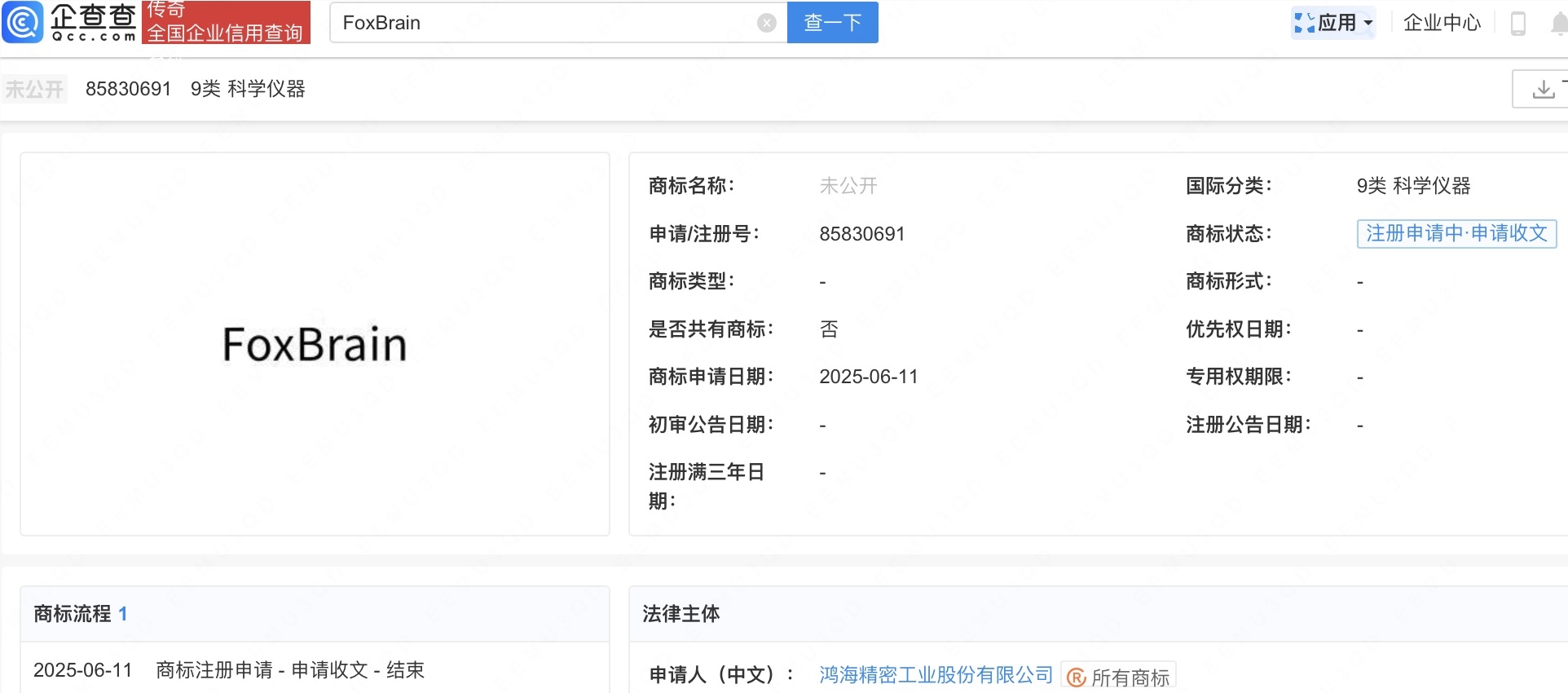Expand the 应用 dropdown arrow
Image resolution: width=1568 pixels, height=693 pixels.
pyautogui.click(x=1368, y=23)
